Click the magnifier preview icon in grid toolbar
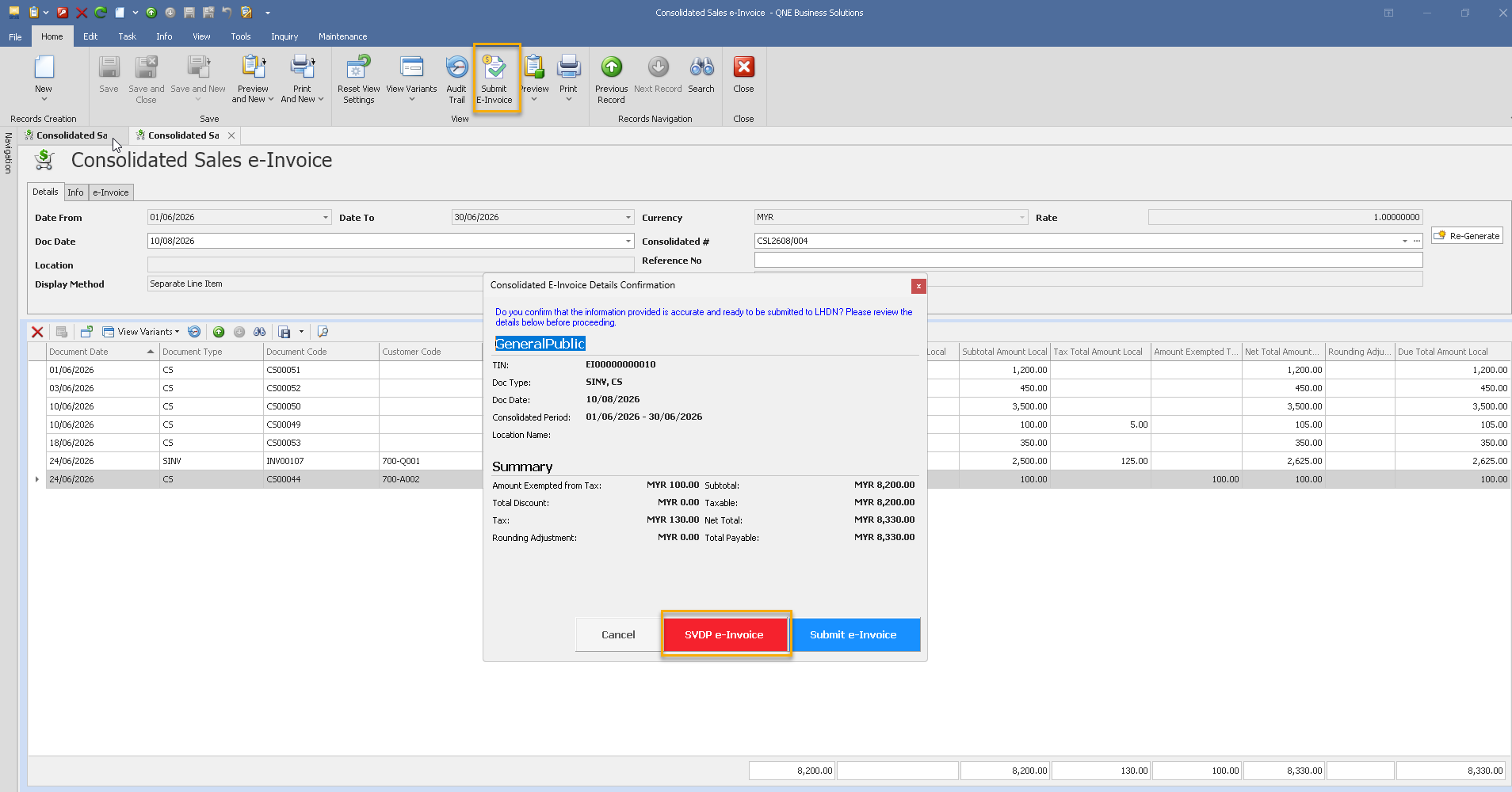This screenshot has width=1512, height=792. pos(323,332)
